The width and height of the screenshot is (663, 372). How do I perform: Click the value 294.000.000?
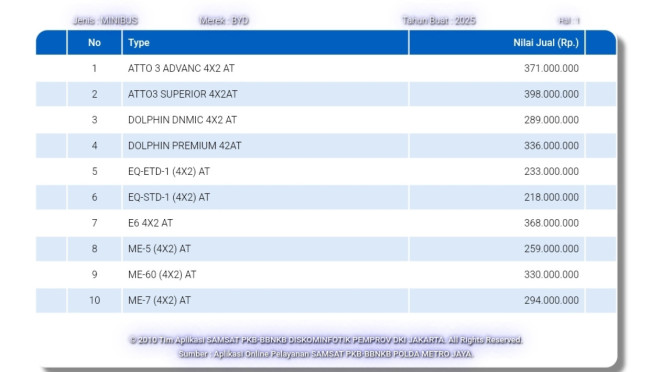[551, 301]
